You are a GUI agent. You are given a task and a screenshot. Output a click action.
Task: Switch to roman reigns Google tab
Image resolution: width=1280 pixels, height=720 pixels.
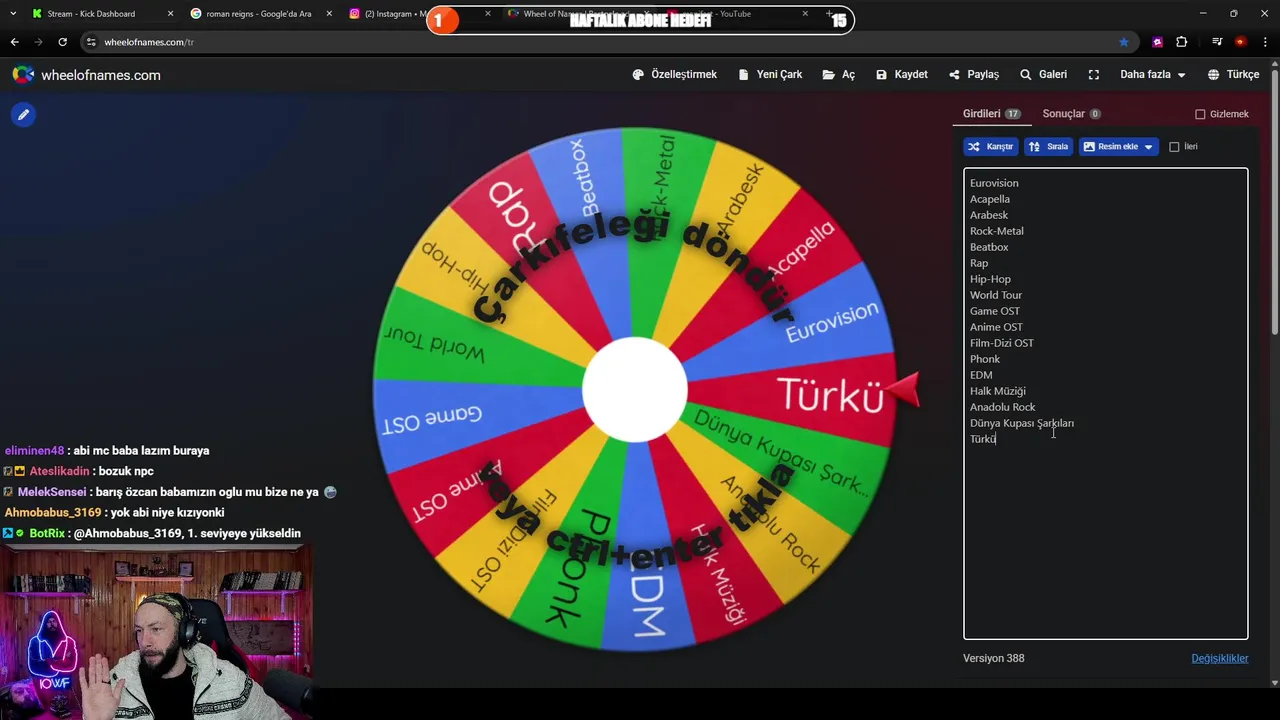pos(259,14)
